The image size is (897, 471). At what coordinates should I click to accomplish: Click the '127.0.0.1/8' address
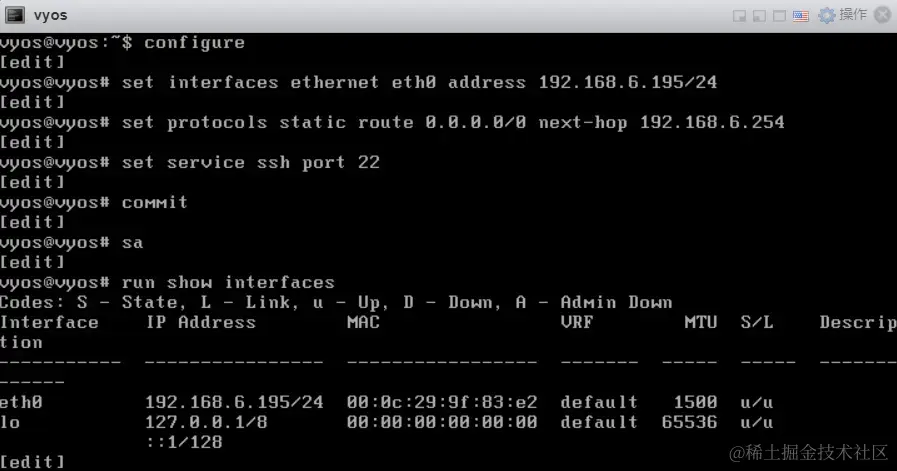pyautogui.click(x=206, y=422)
